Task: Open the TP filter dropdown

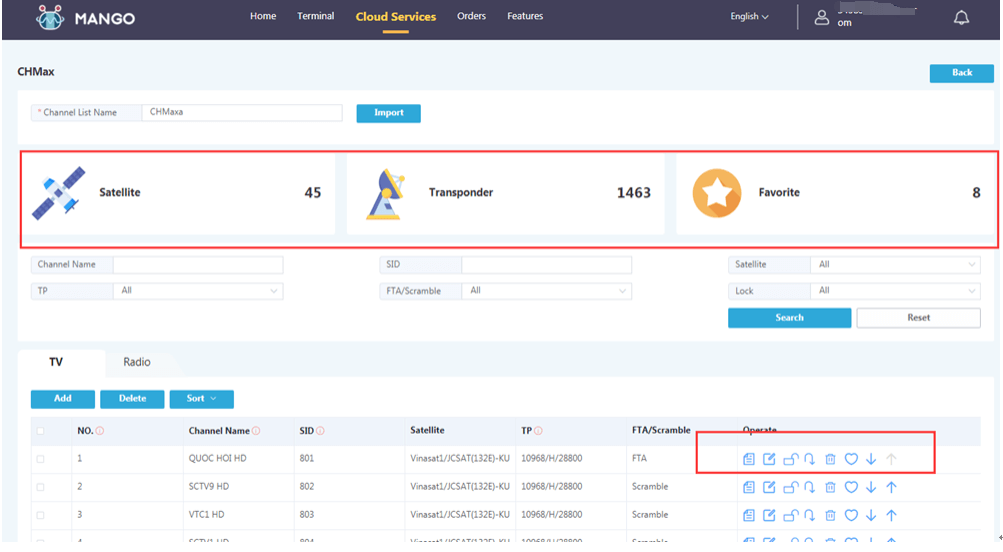Action: click(x=198, y=291)
